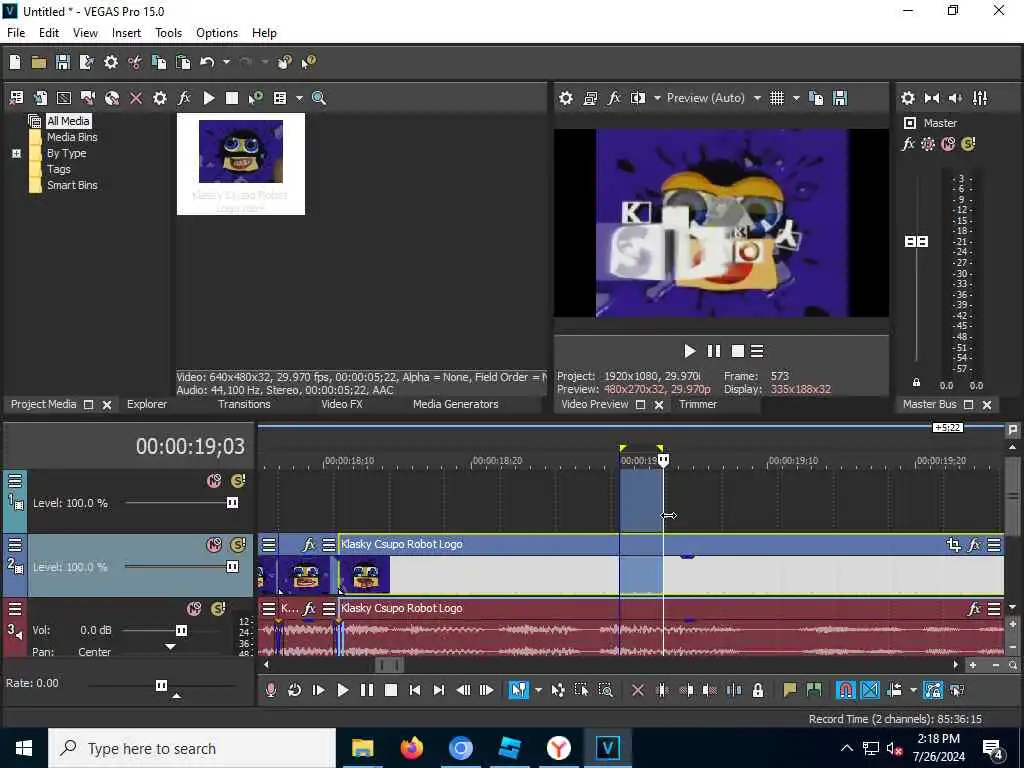Create a new project with New icon
The height and width of the screenshot is (768, 1024).
tap(15, 62)
